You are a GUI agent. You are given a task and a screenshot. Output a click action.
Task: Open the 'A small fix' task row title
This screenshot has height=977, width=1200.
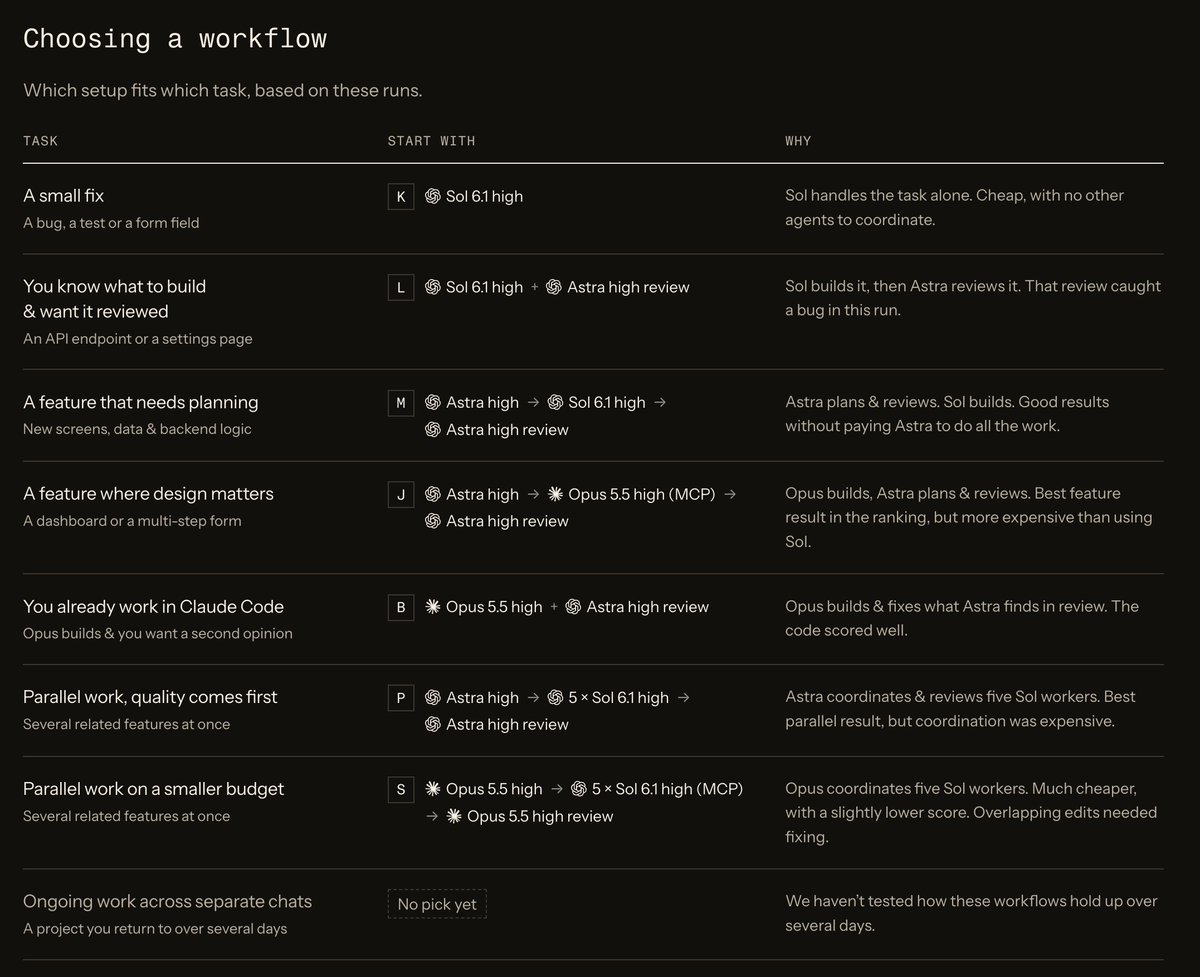[64, 196]
